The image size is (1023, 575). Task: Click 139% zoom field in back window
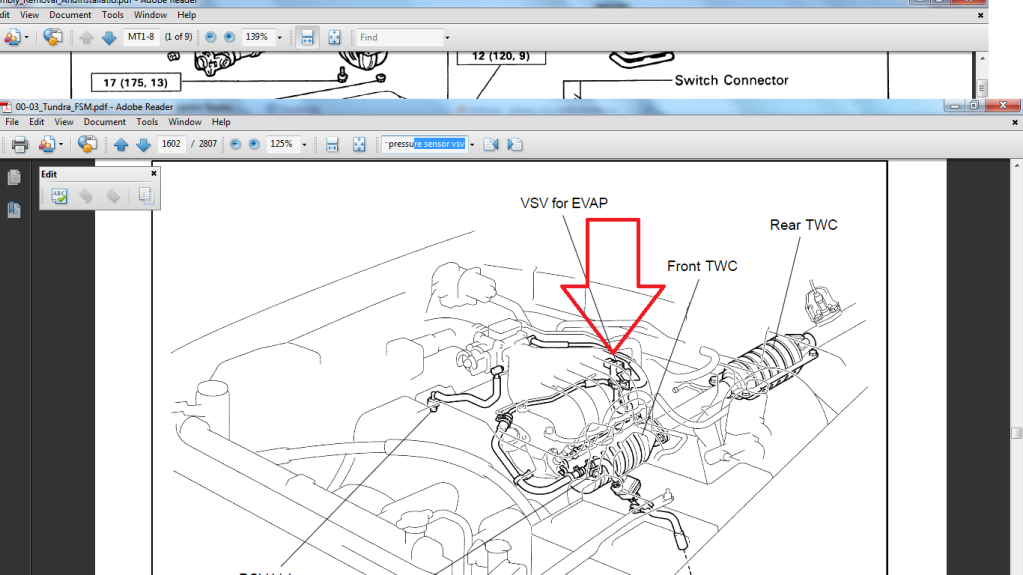tap(257, 37)
